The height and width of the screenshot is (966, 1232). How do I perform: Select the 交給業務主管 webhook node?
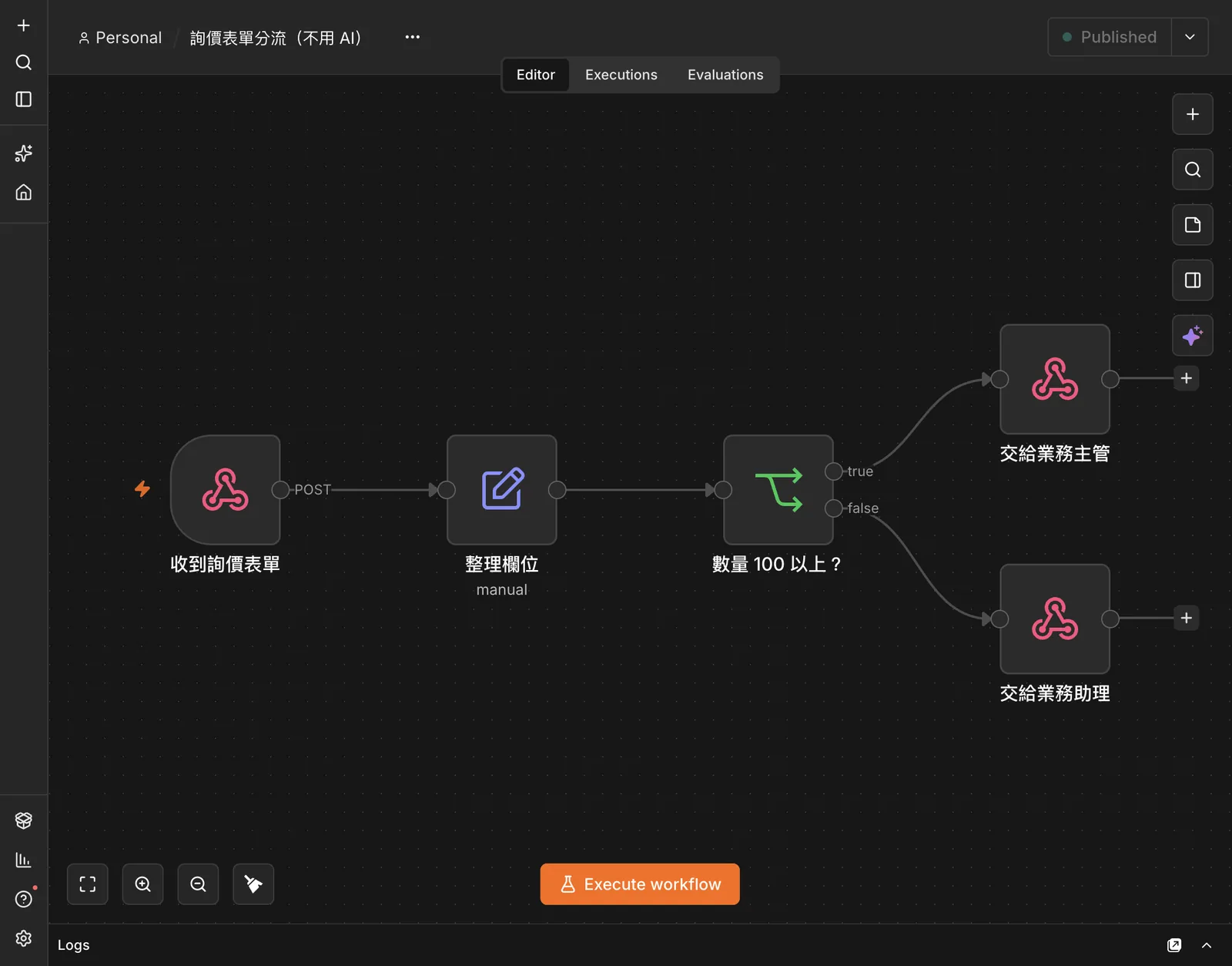(1055, 379)
